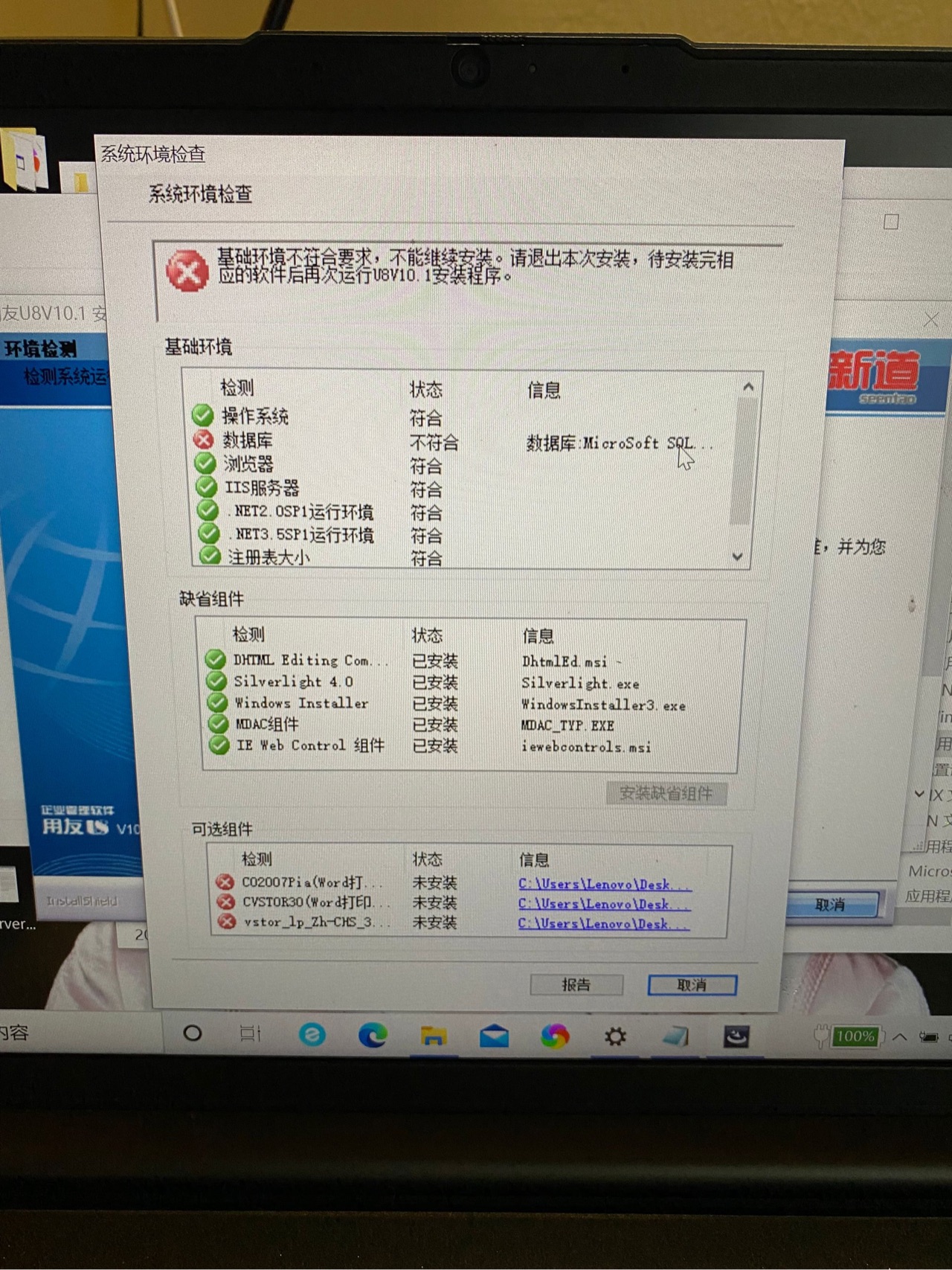This screenshot has width=952, height=1270.
Task: Click the check icon for MDAC组件
Action: 218,723
